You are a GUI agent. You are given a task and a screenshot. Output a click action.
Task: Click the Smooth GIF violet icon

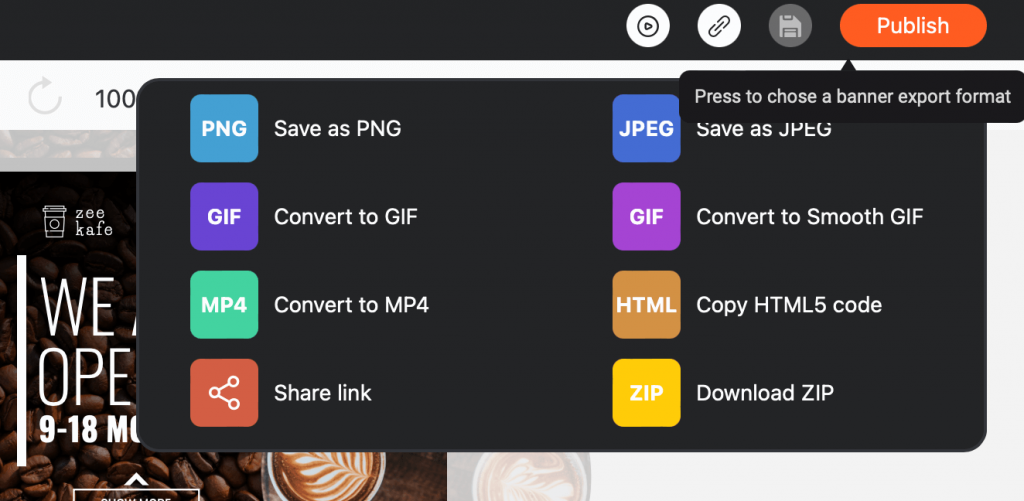(x=647, y=216)
